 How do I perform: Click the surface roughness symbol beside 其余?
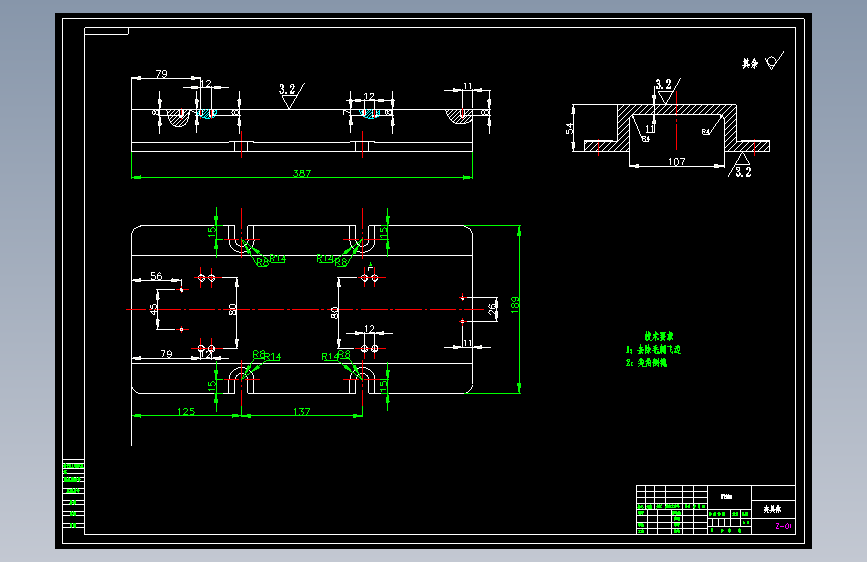tap(774, 61)
